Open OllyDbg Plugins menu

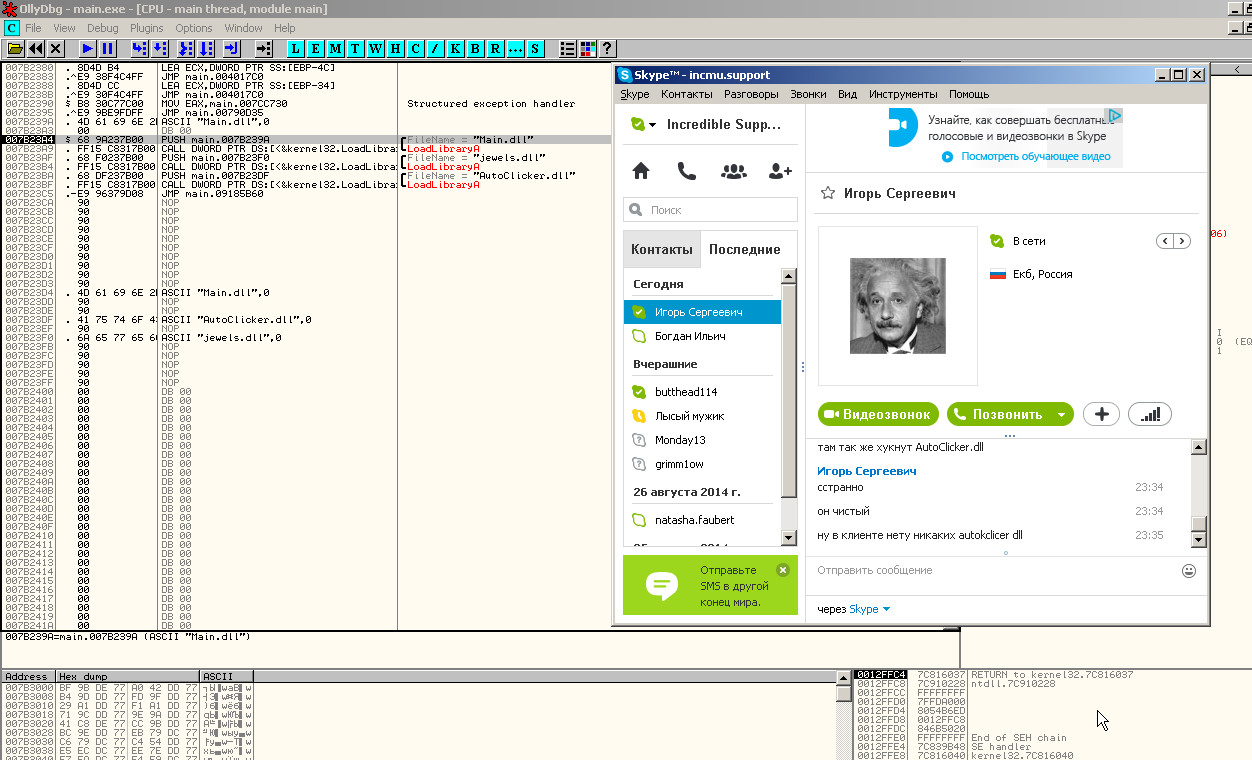(x=147, y=28)
